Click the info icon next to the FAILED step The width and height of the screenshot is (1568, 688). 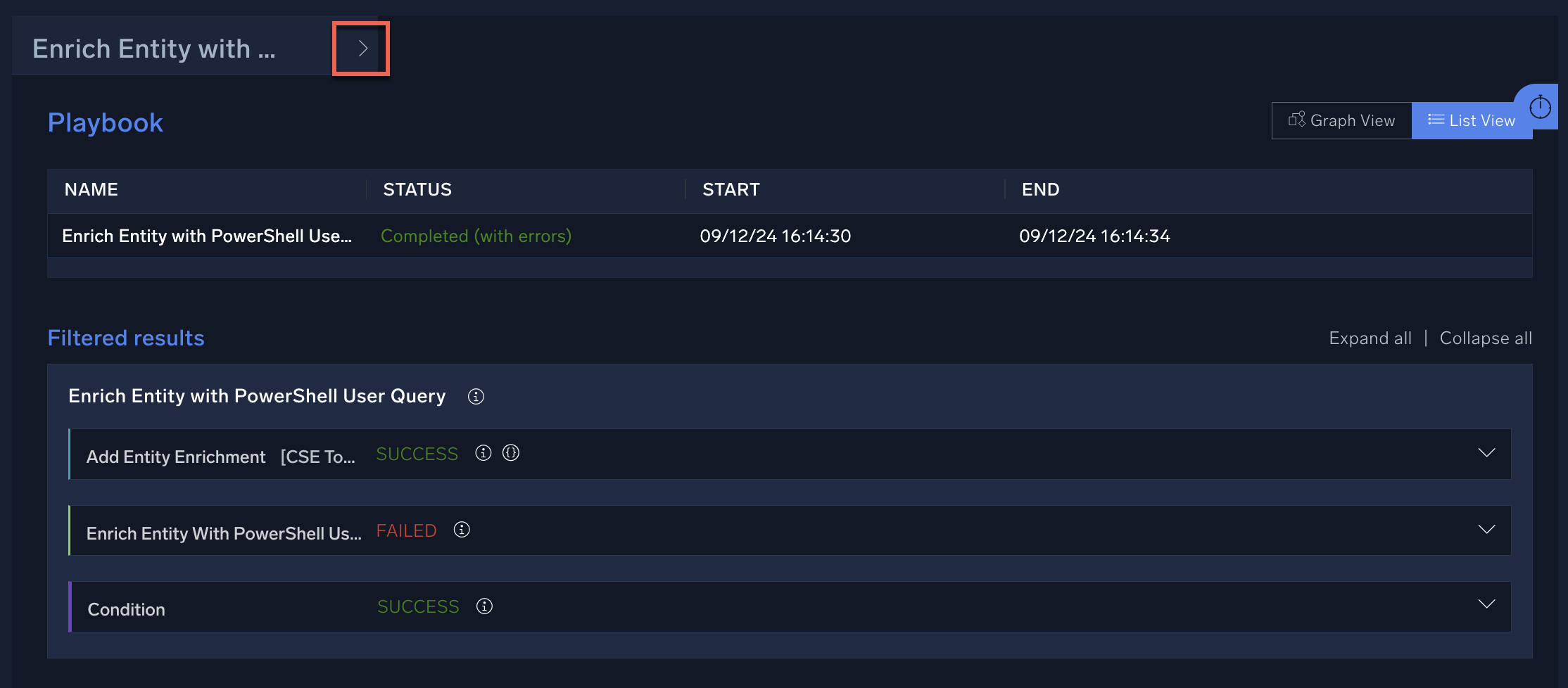pos(462,530)
